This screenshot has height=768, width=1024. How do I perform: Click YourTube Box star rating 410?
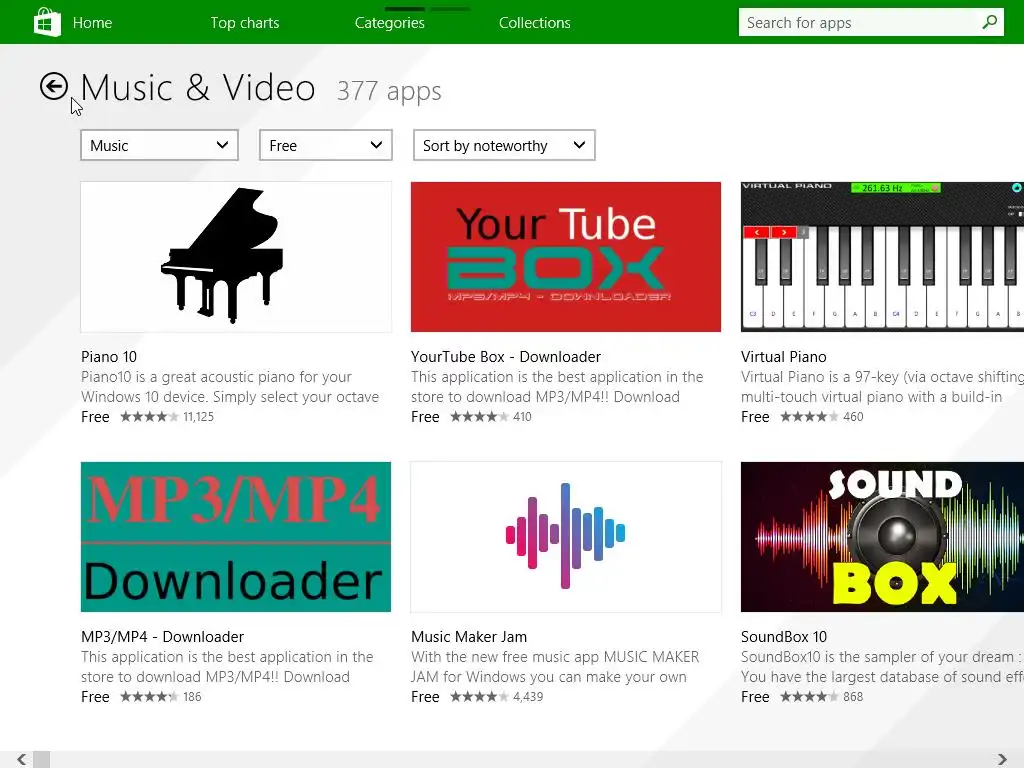tap(490, 417)
